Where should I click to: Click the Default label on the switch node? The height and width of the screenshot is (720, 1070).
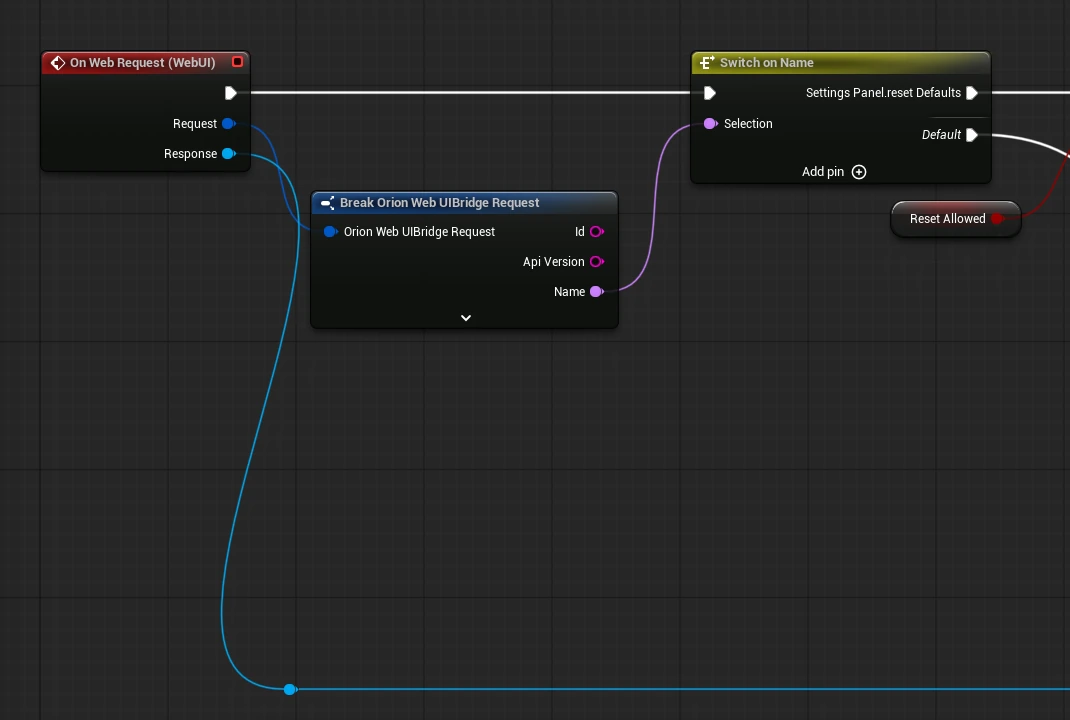coord(941,135)
